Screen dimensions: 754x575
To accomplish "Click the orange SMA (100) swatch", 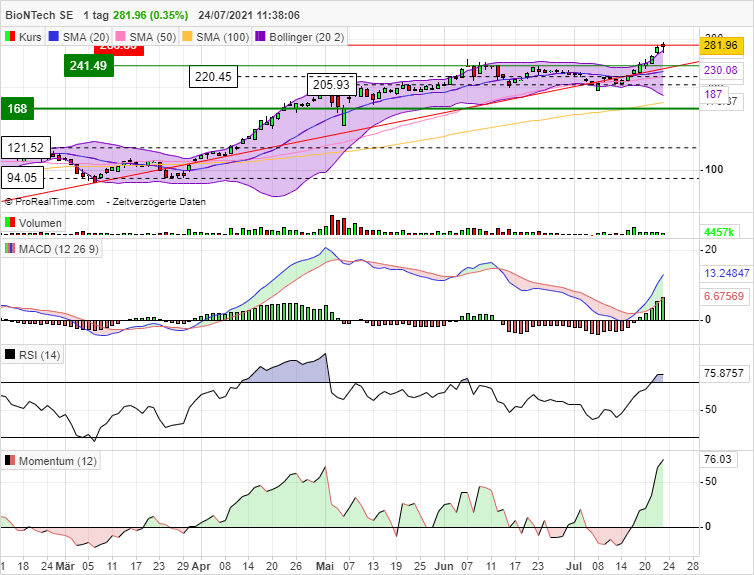I will point(188,37).
